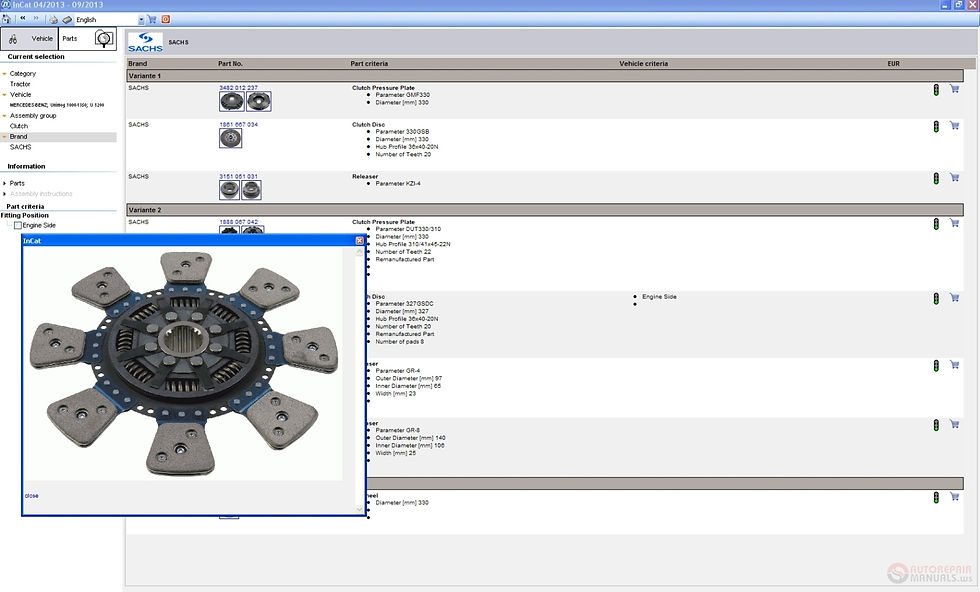Close the InCat image popup window

click(x=359, y=241)
